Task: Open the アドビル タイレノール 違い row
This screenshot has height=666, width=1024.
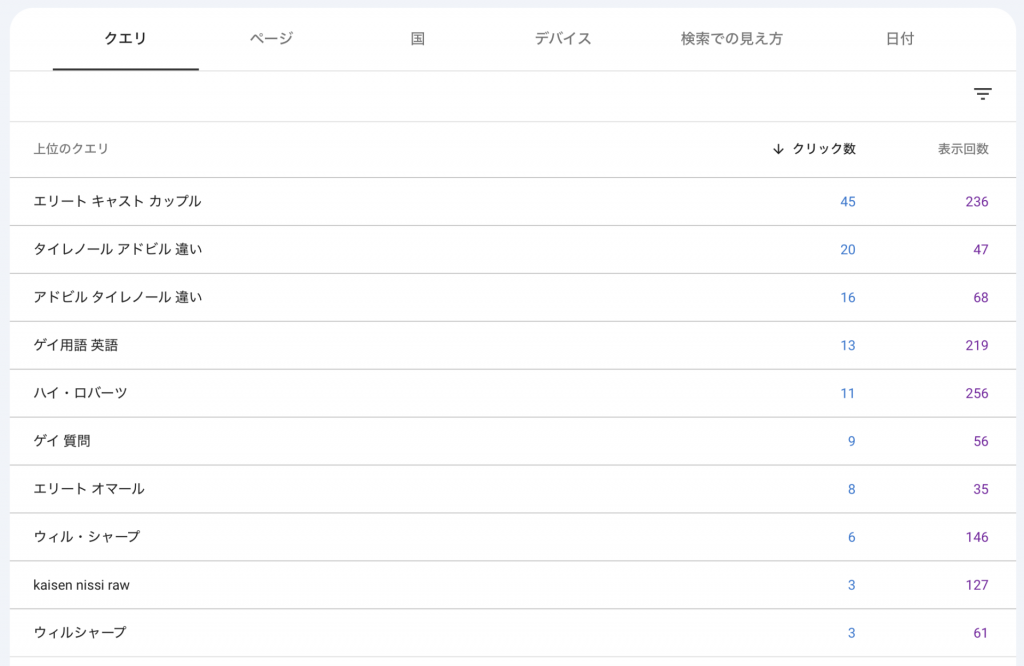Action: tap(117, 297)
